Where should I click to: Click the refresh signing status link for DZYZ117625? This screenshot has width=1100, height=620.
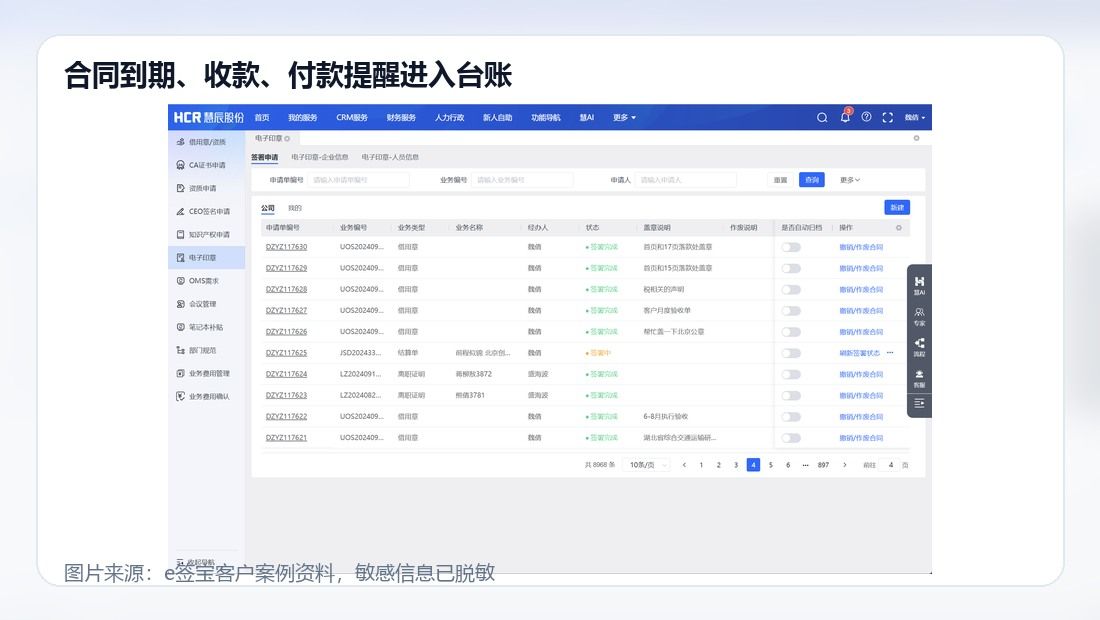click(859, 353)
